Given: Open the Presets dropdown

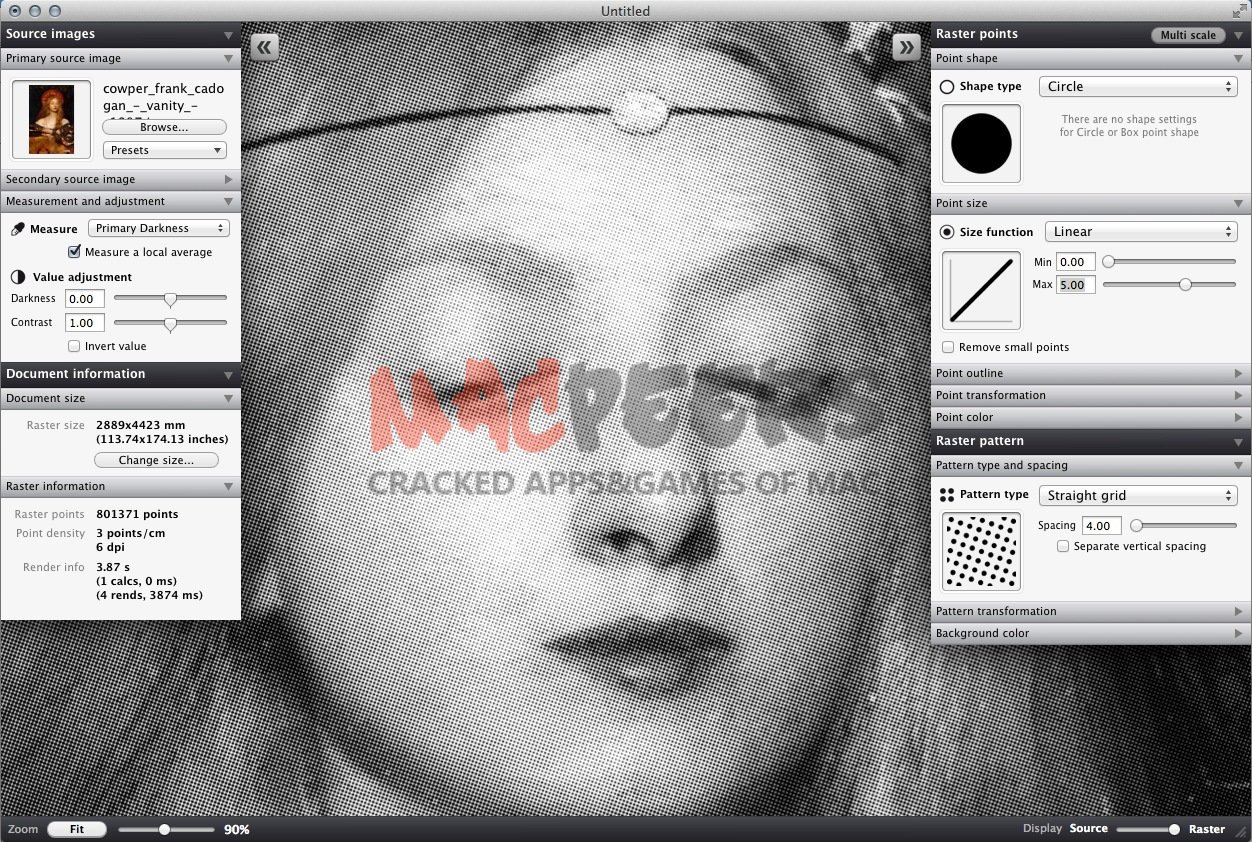Looking at the screenshot, I should click(164, 150).
